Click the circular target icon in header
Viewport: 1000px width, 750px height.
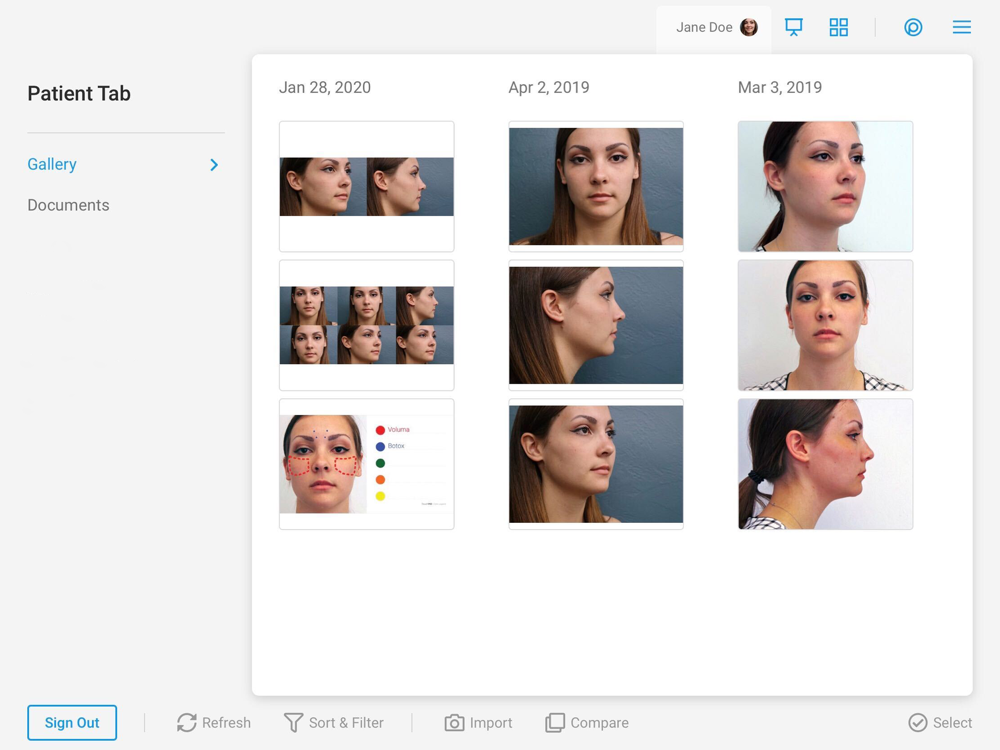(x=913, y=27)
